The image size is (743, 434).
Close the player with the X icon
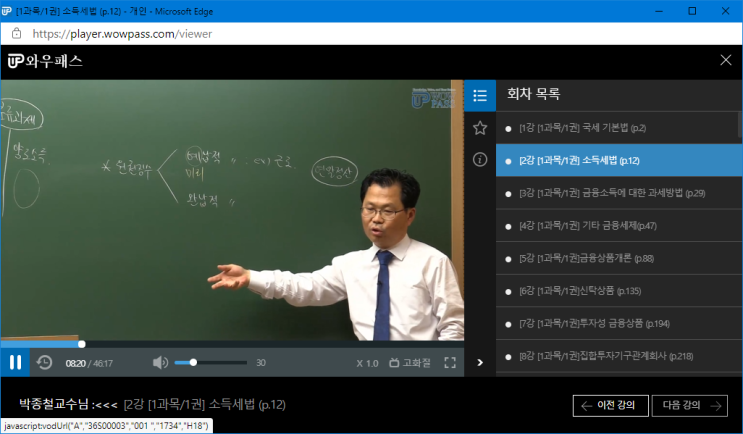click(x=725, y=60)
